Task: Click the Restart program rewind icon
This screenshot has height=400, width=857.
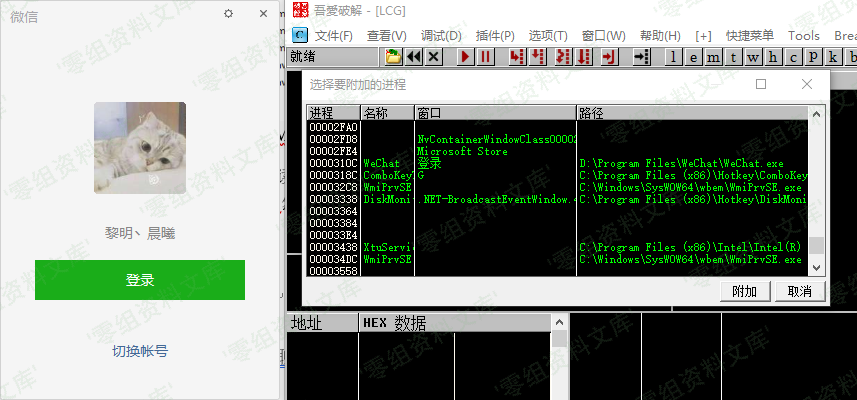Action: 414,57
